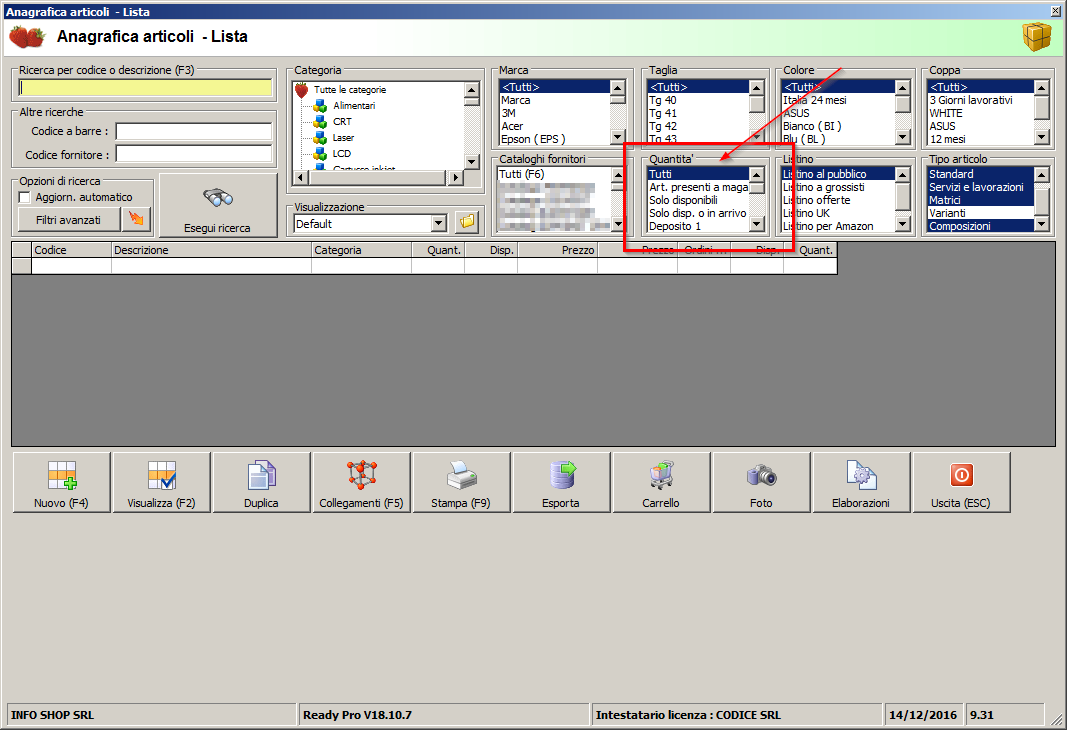Click the Codice fornitore input field
The image size is (1067, 730).
tap(194, 154)
